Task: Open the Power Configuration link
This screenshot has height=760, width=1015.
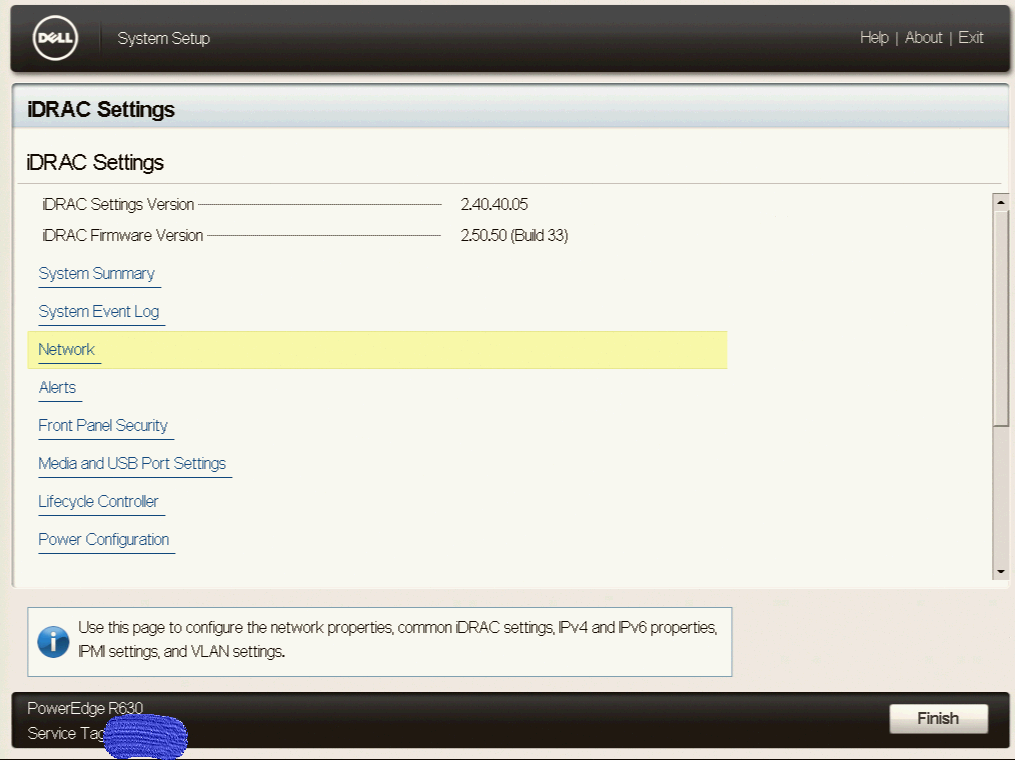Action: (x=104, y=540)
